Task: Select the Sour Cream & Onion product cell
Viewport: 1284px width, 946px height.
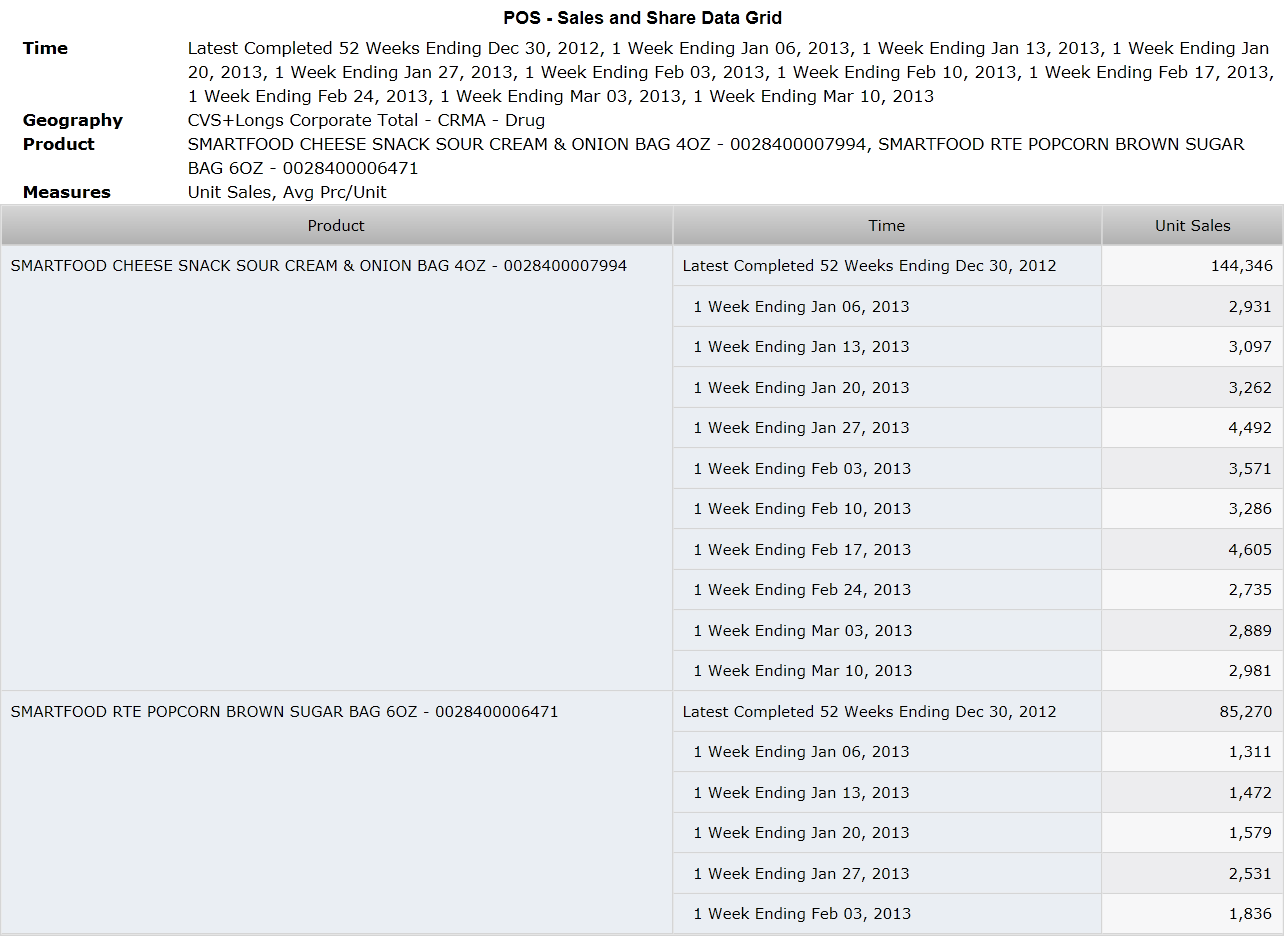Action: pos(336,468)
